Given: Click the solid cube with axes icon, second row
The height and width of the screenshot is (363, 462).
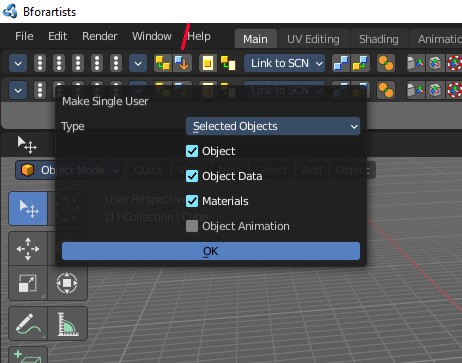Looking at the screenshot, I should (x=416, y=90).
